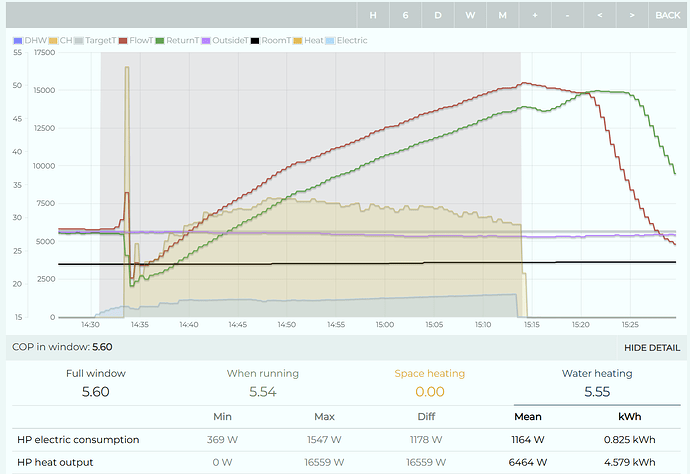Select the When running COP tab
The height and width of the screenshot is (474, 690).
263,383
